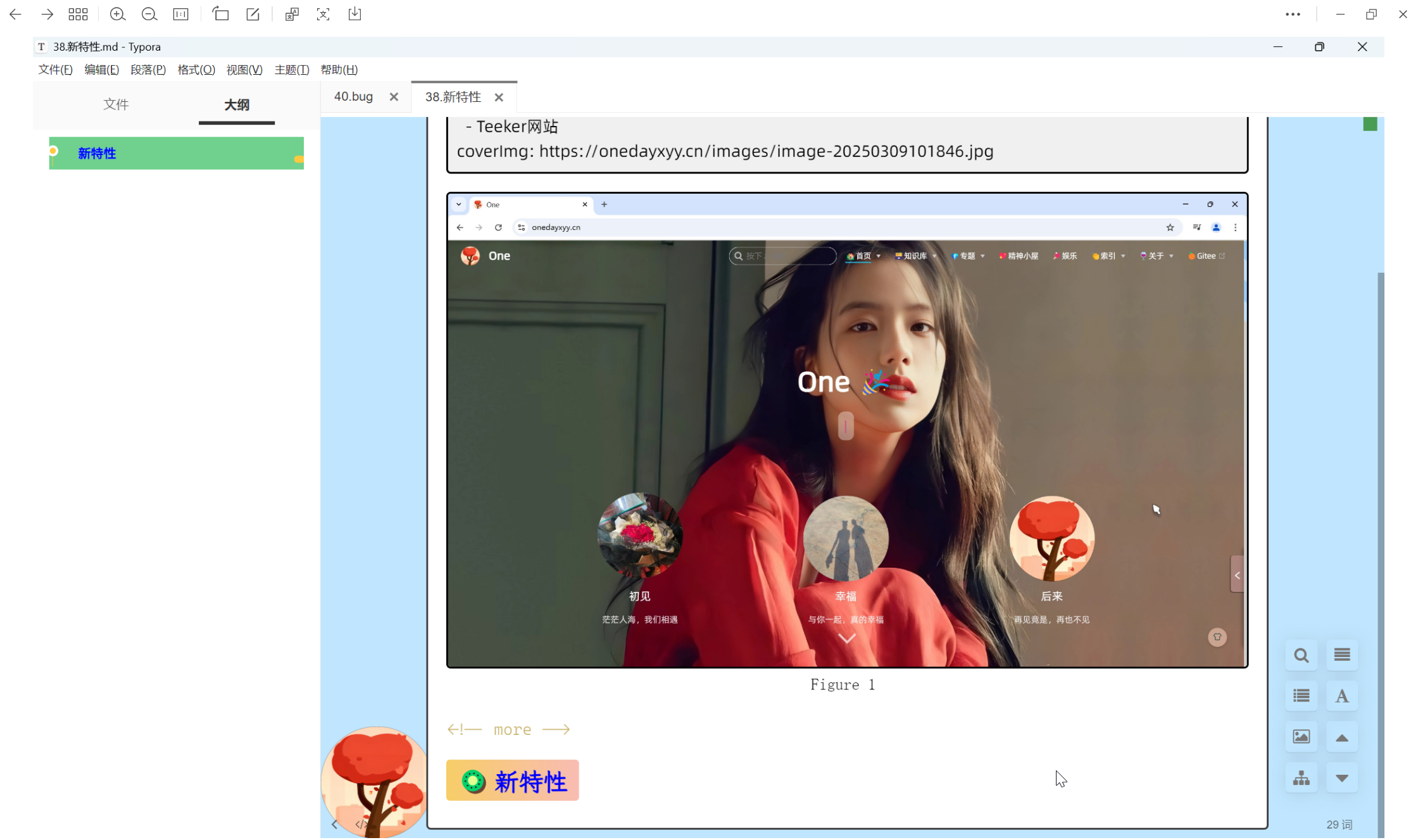This screenshot has width=1418, height=840.
Task: Click the Figure 1 caption
Action: (843, 685)
